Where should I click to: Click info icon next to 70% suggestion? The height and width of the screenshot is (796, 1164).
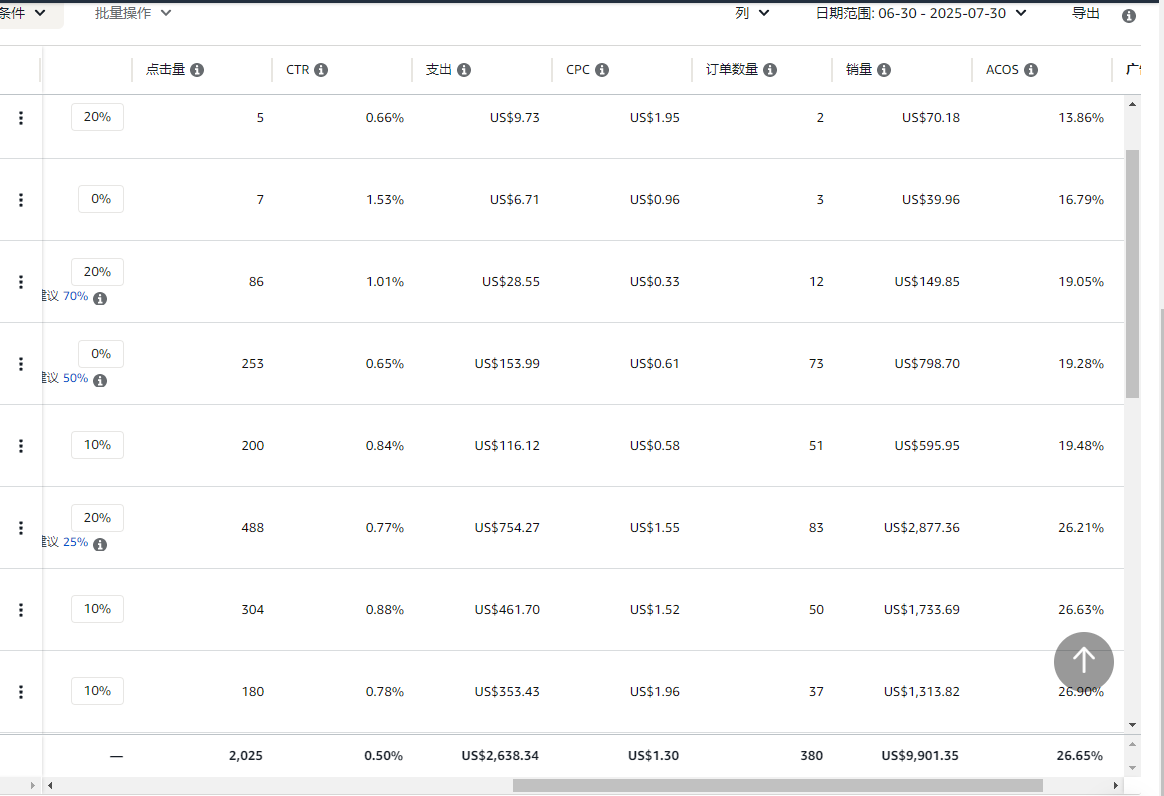click(x=100, y=298)
